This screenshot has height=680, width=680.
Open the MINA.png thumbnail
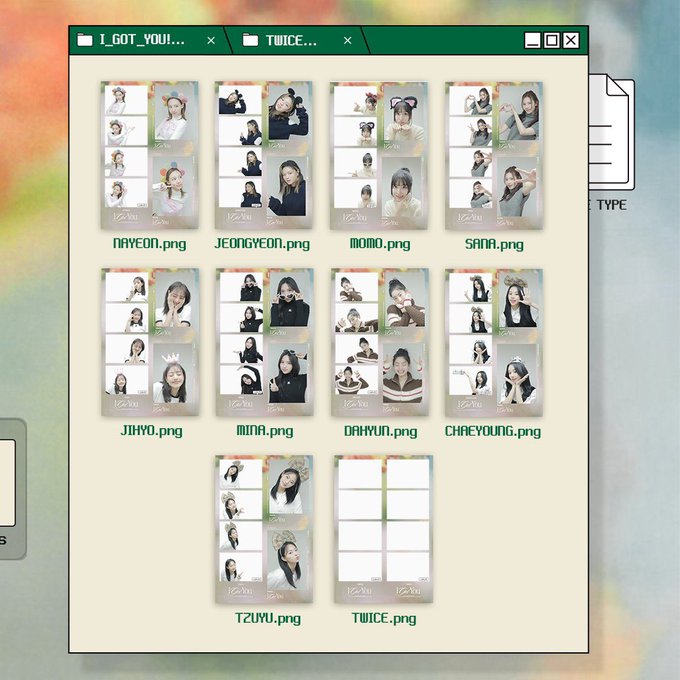(x=265, y=342)
